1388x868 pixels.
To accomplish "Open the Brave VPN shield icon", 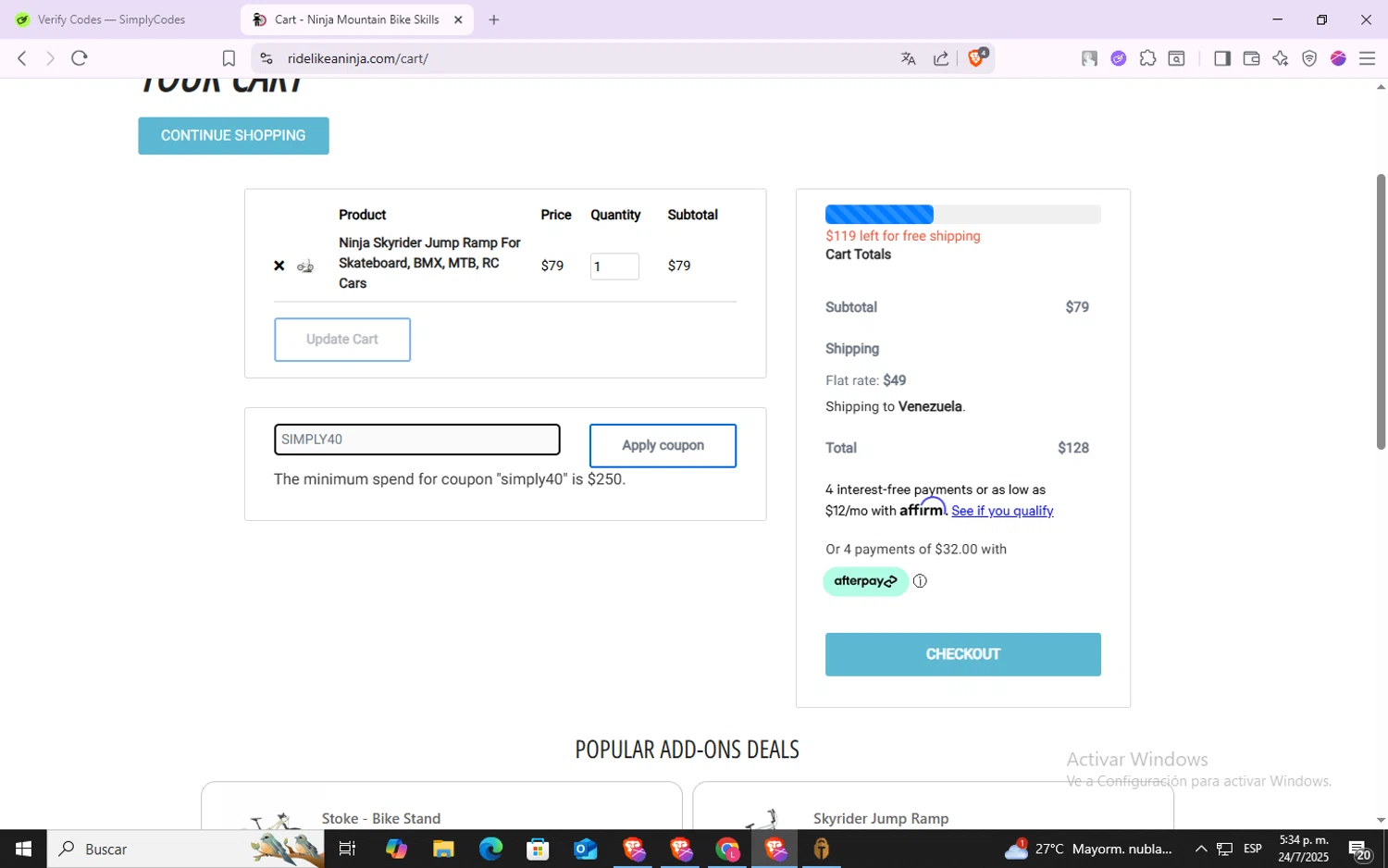I will (x=1309, y=58).
